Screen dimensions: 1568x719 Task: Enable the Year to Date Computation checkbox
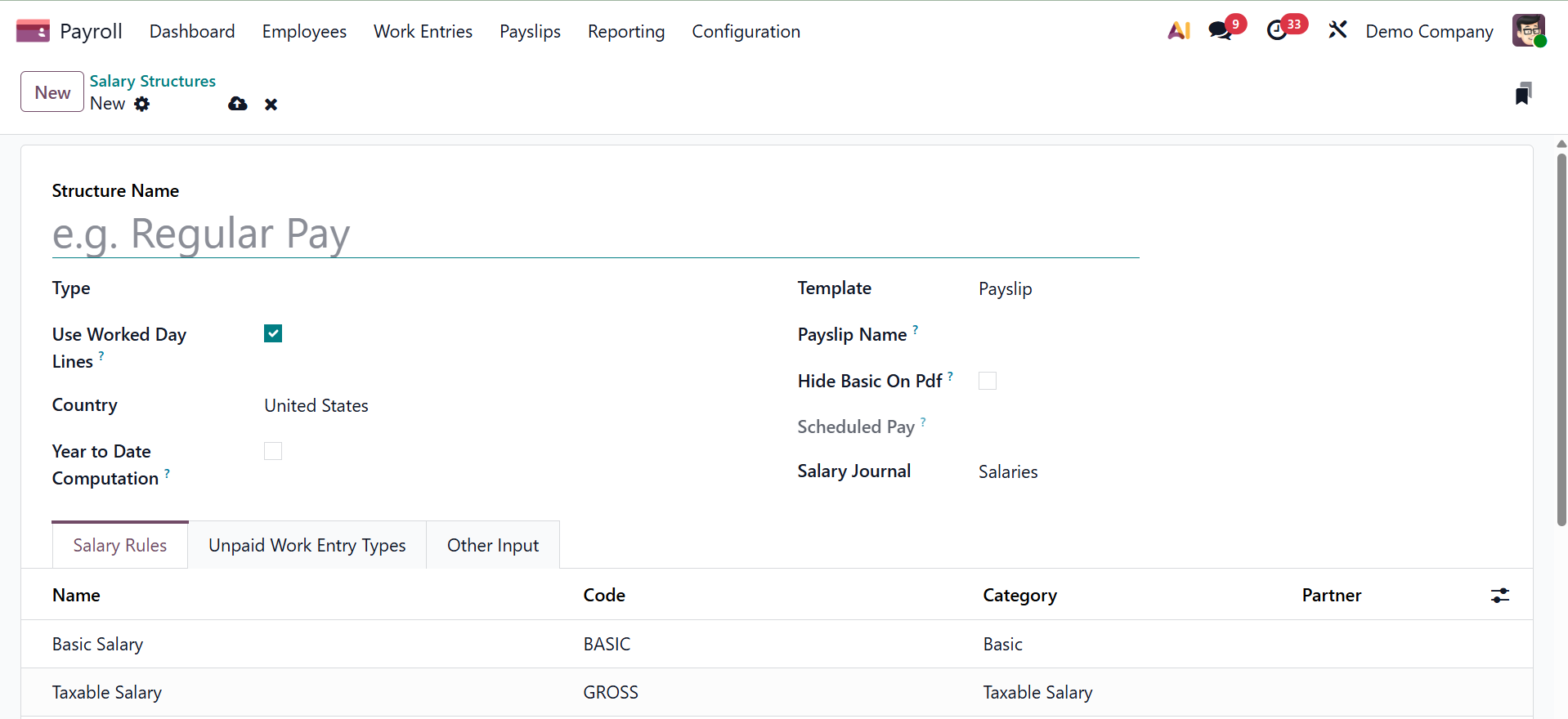click(273, 451)
